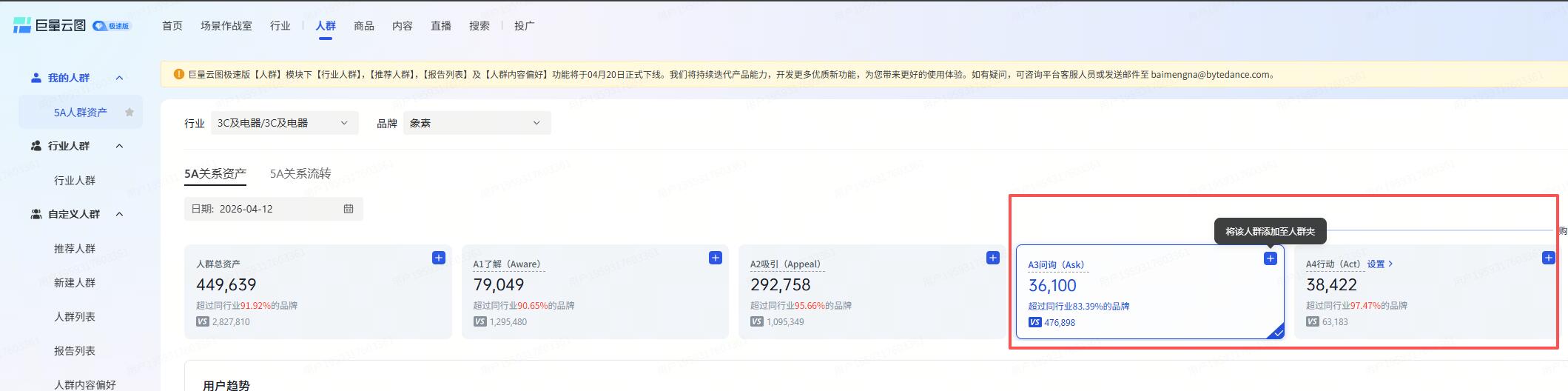The image size is (1568, 391).
Task: Switch to the 5A关系流转 tab
Action: pos(300,173)
